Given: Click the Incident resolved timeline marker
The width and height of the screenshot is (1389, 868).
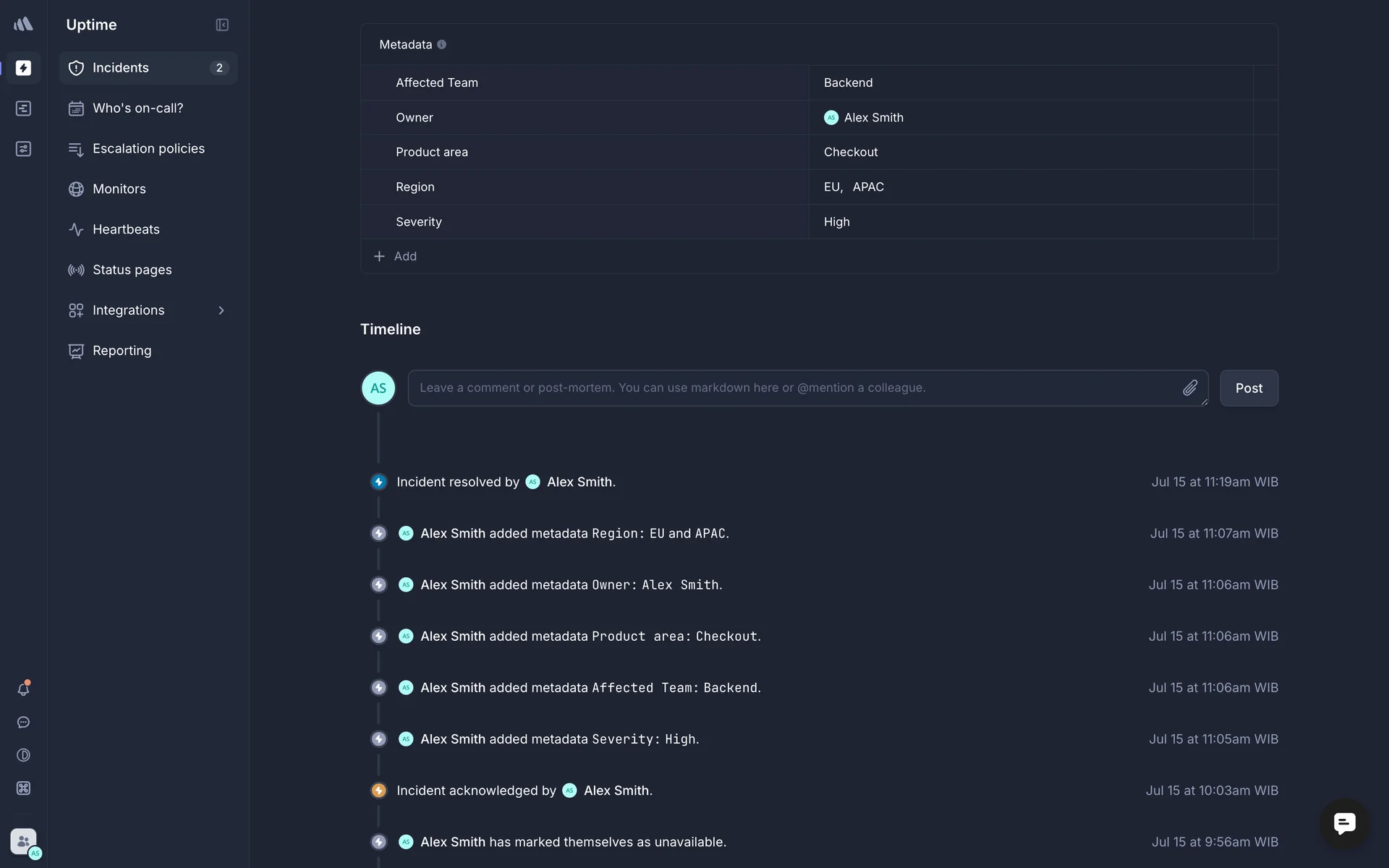Looking at the screenshot, I should click(x=378, y=482).
